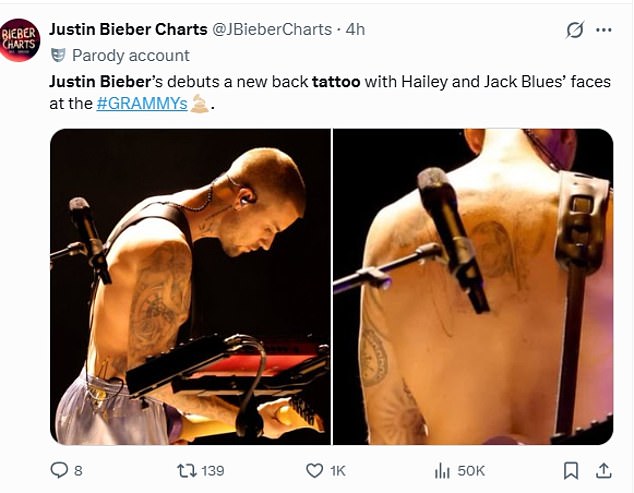Screen dimensions: 634x493
Task: Click the 139 repost count
Action: click(212, 470)
